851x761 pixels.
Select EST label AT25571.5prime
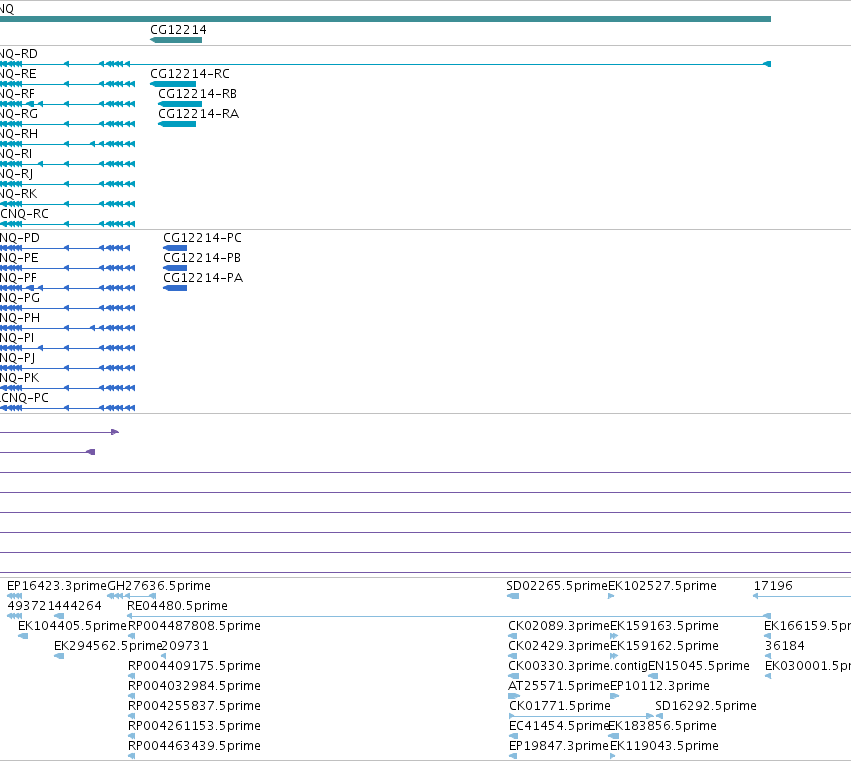(559, 687)
